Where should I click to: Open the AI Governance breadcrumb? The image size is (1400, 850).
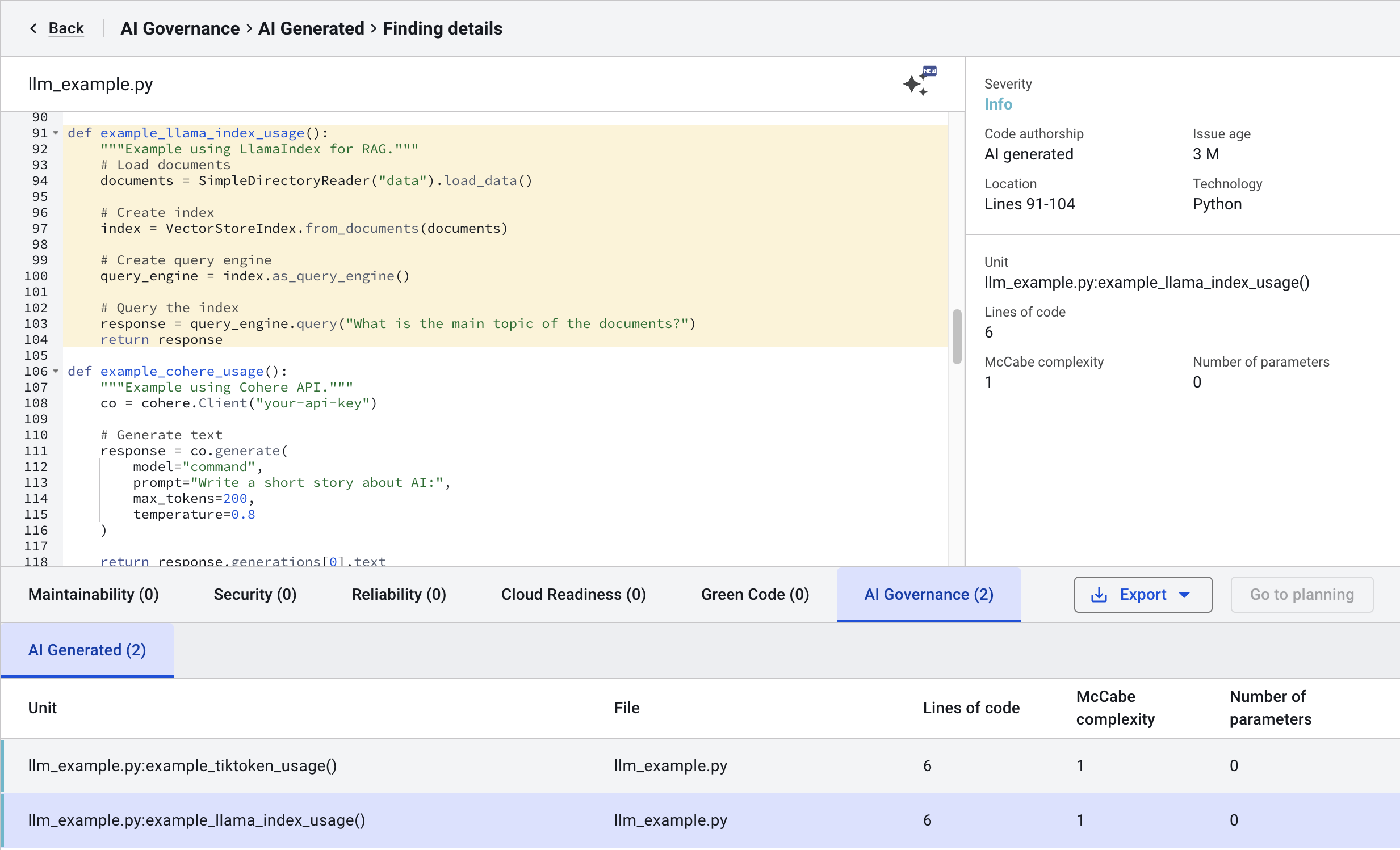(179, 28)
